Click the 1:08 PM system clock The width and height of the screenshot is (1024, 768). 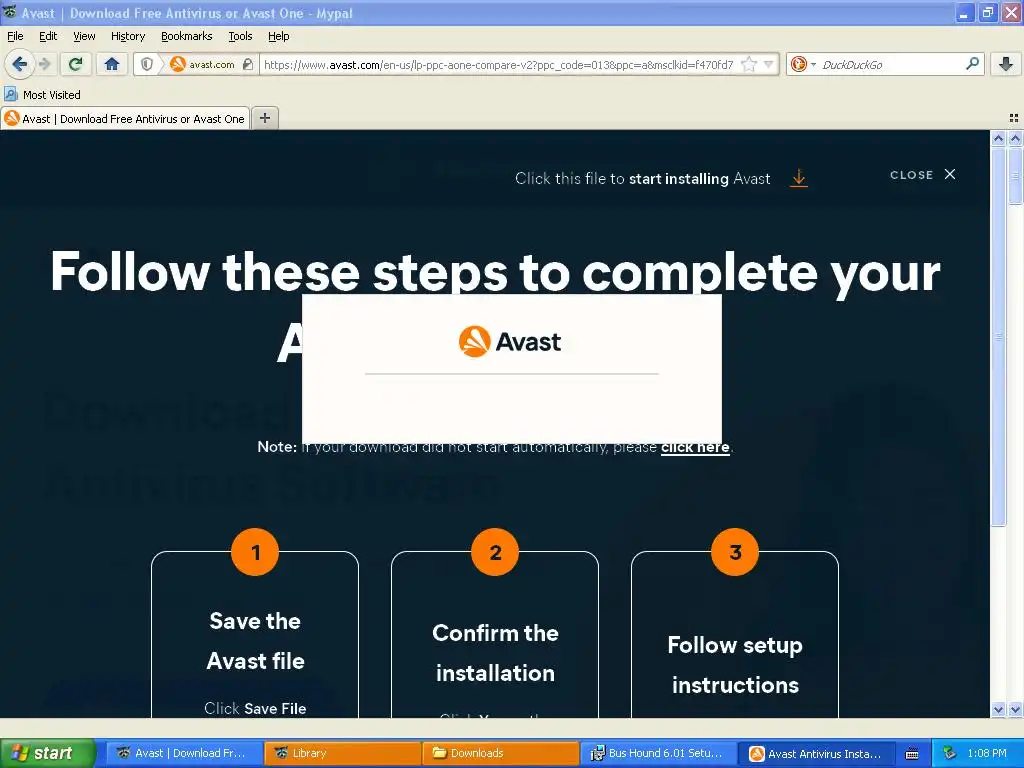[987, 753]
